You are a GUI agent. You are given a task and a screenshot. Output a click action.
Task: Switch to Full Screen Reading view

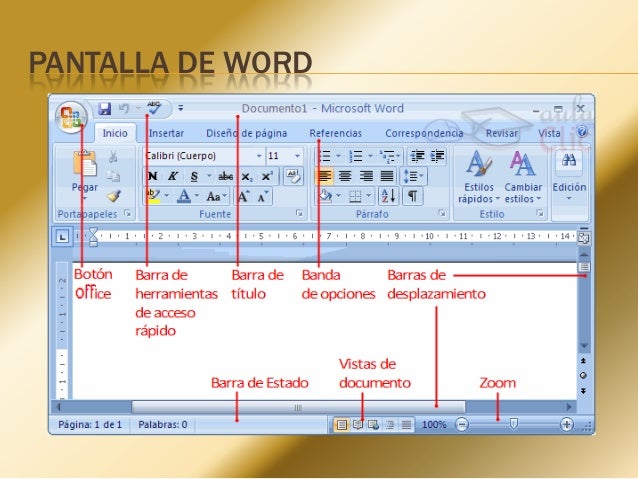[x=358, y=425]
